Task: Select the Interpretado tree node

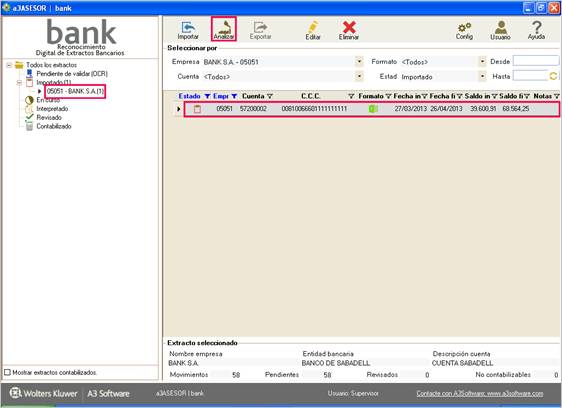Action: 52,109
